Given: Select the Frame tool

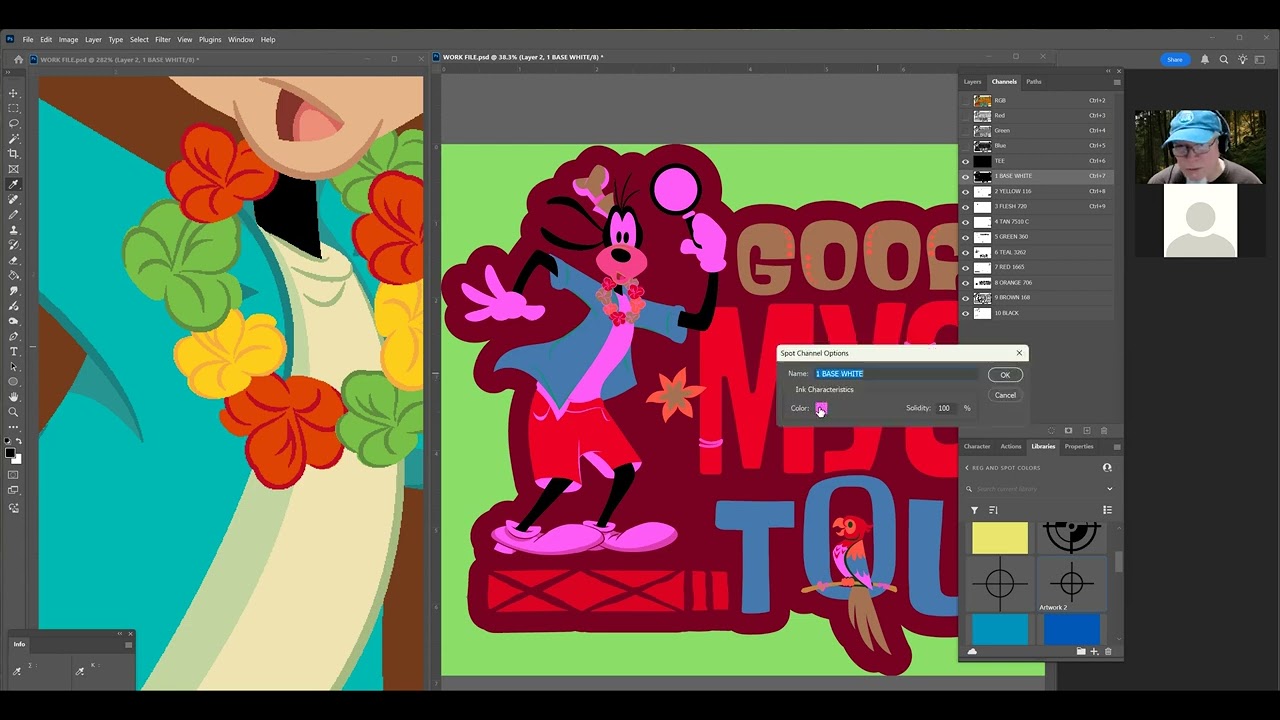Looking at the screenshot, I should (13, 169).
